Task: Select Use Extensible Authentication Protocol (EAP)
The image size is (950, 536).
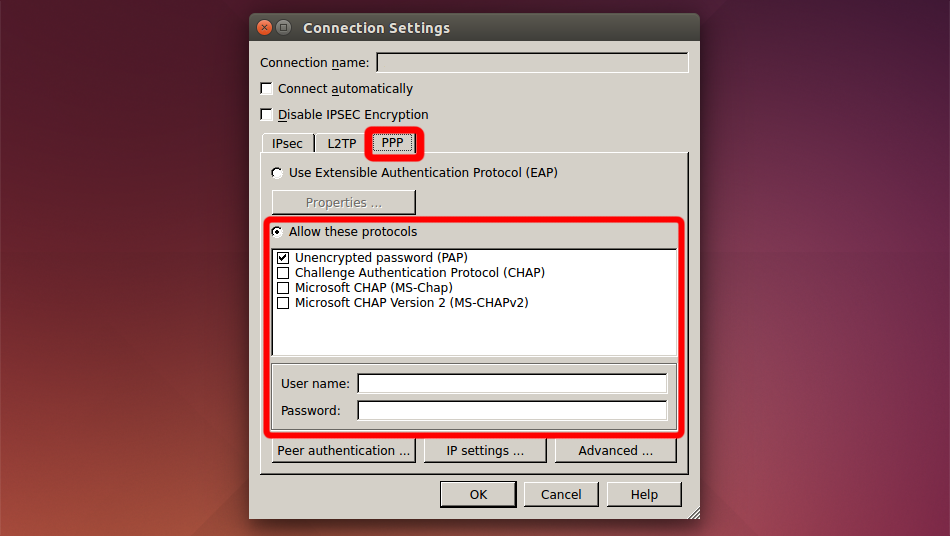Action: (277, 173)
